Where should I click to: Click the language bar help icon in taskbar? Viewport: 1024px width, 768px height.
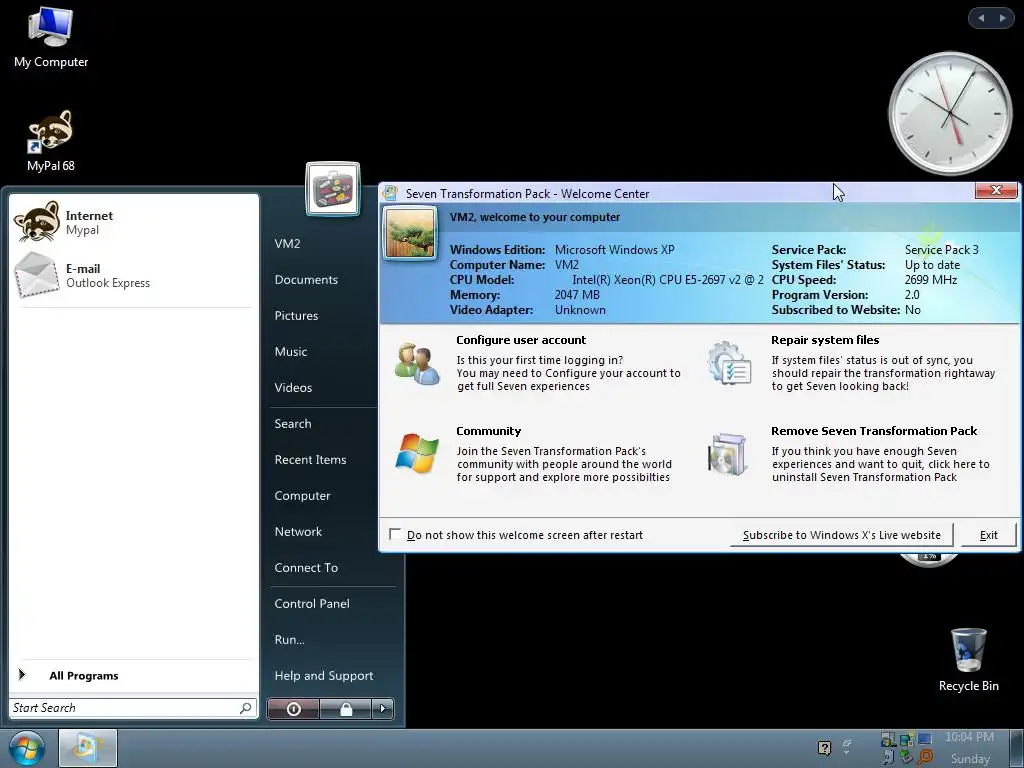point(824,748)
